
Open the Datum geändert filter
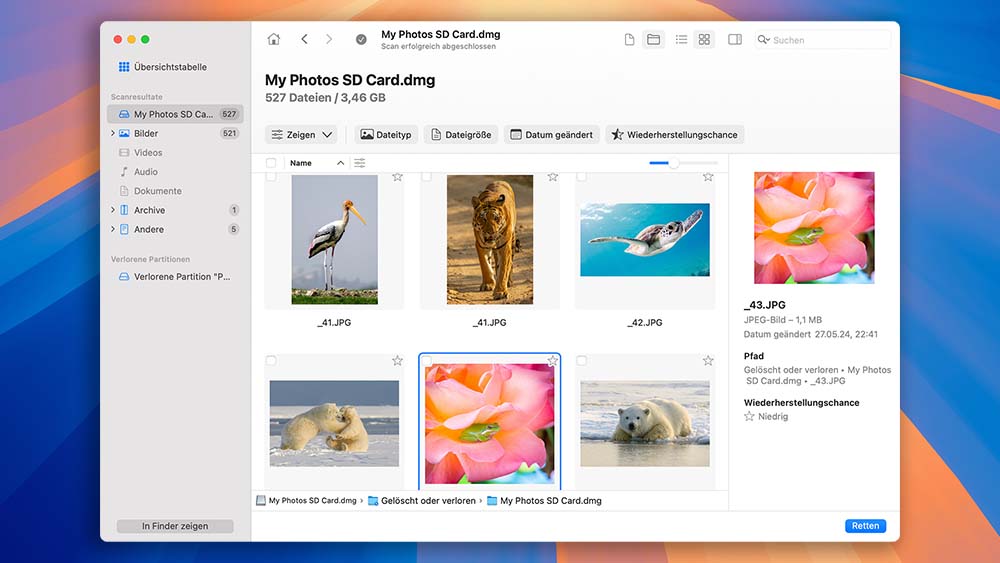click(x=552, y=135)
